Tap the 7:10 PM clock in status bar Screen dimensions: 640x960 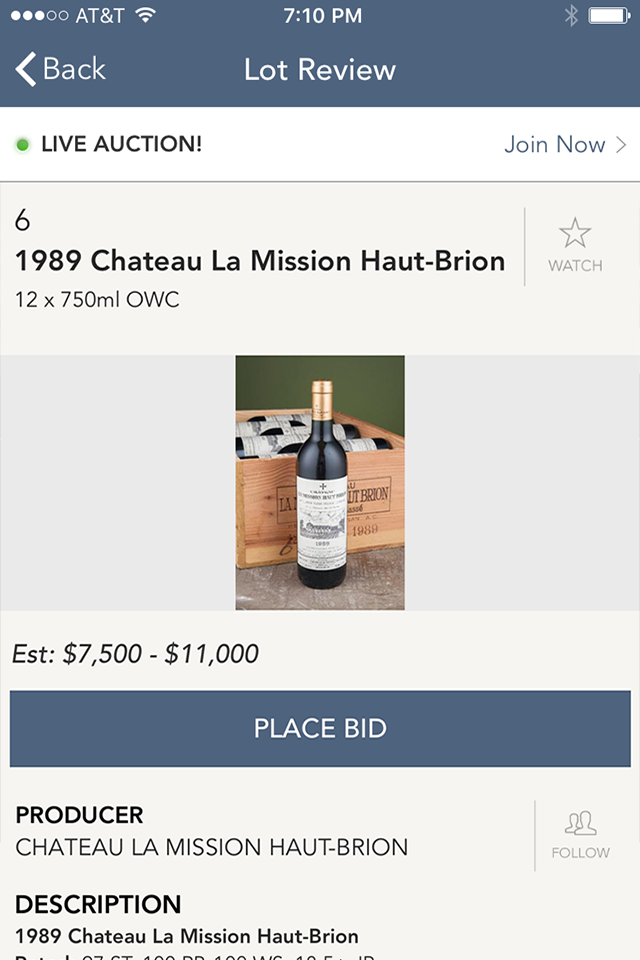(x=322, y=15)
